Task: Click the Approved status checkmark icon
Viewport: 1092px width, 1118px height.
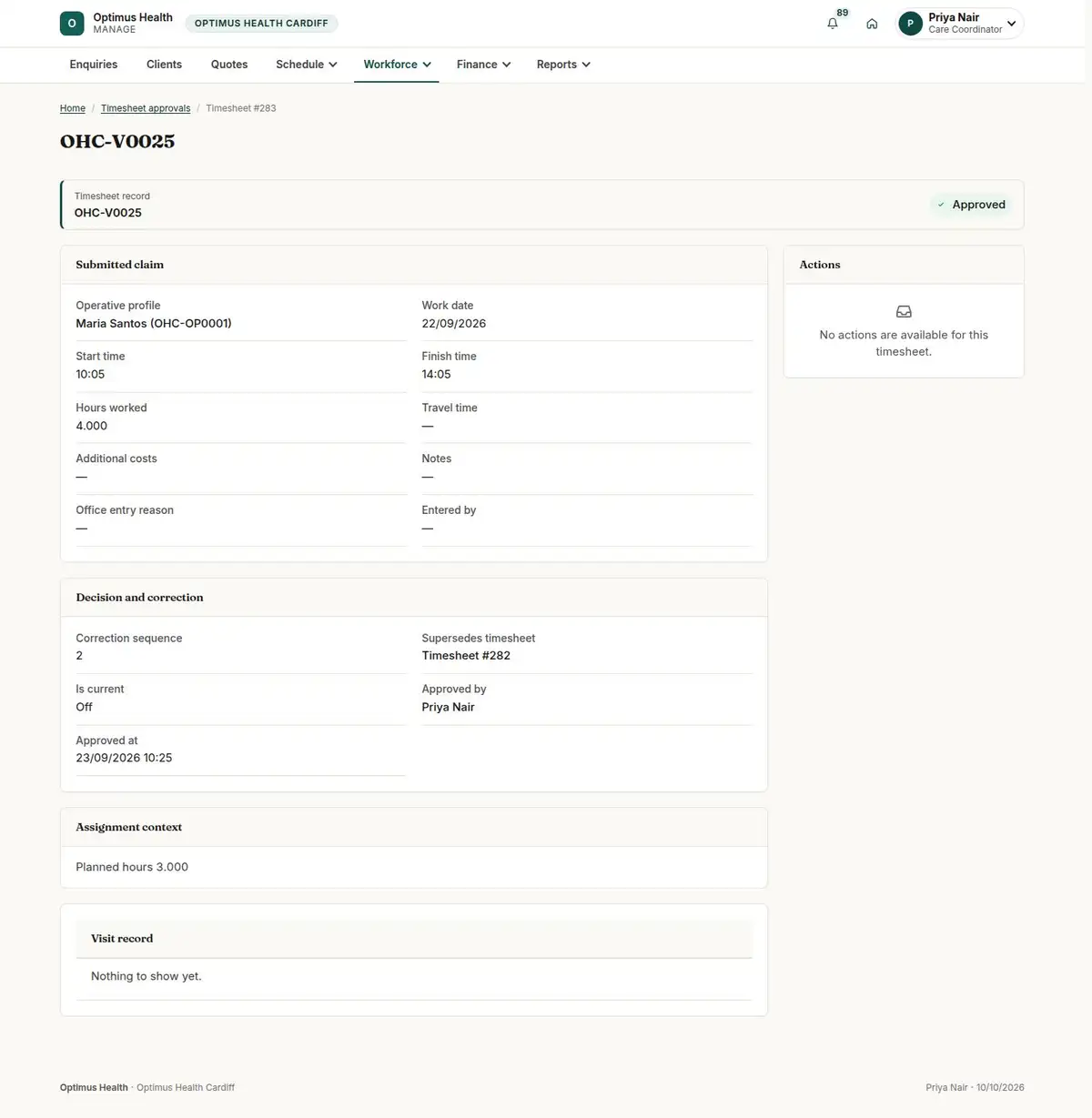Action: [941, 205]
